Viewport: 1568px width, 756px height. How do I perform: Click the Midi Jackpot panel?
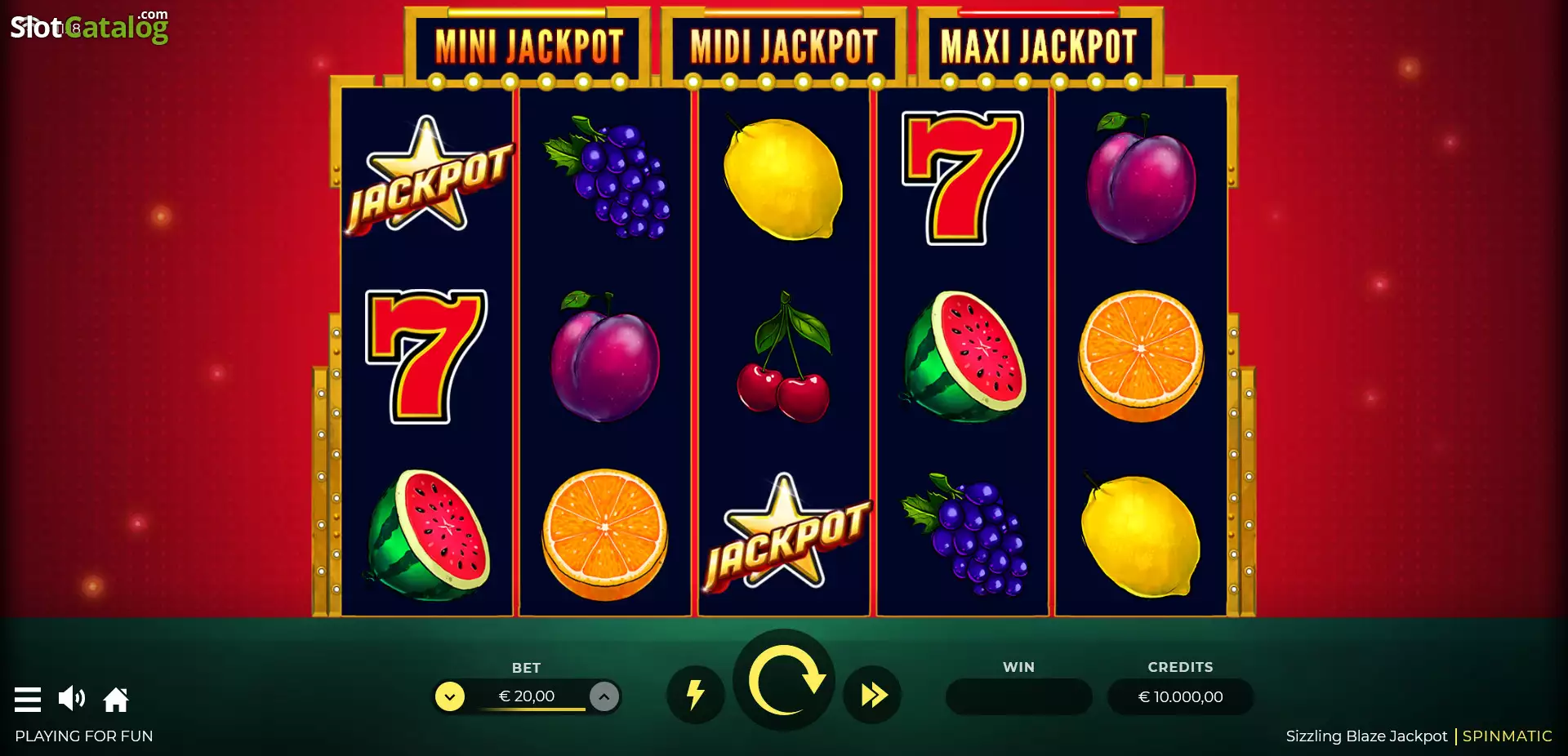pos(784,47)
